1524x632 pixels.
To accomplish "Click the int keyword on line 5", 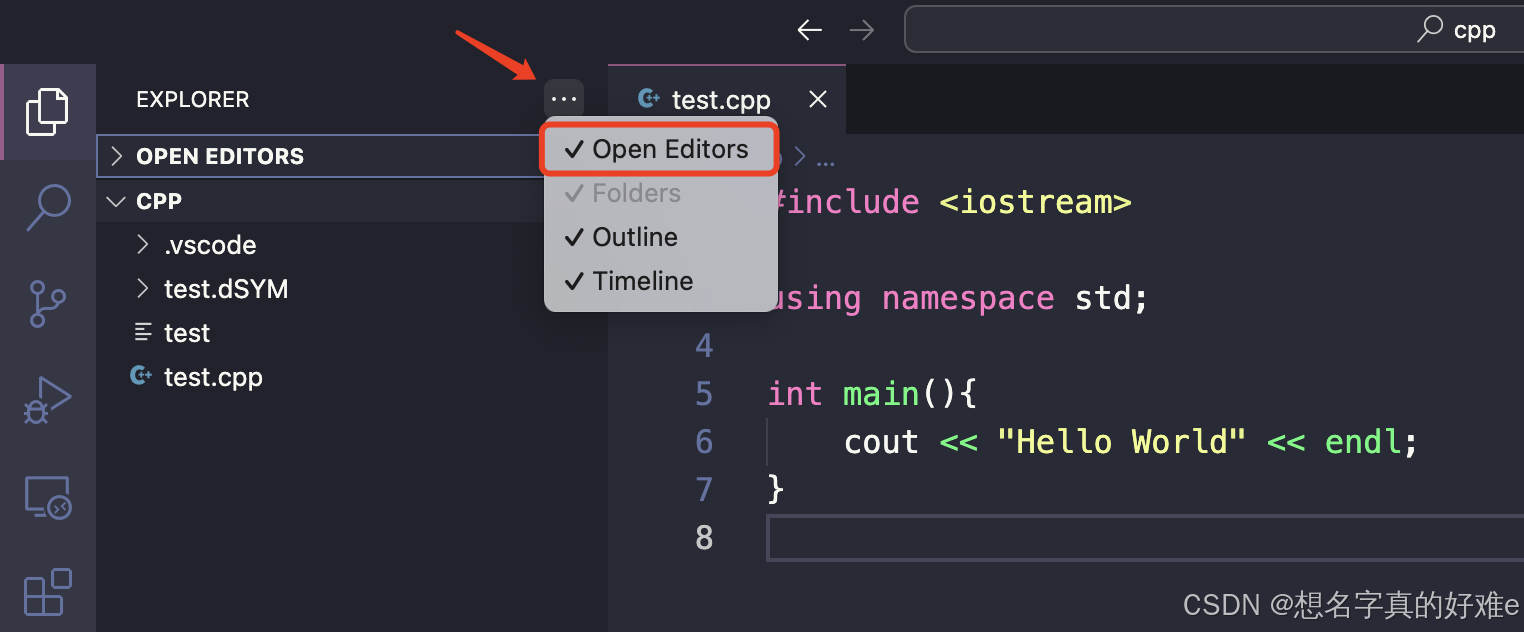I will click(x=795, y=394).
